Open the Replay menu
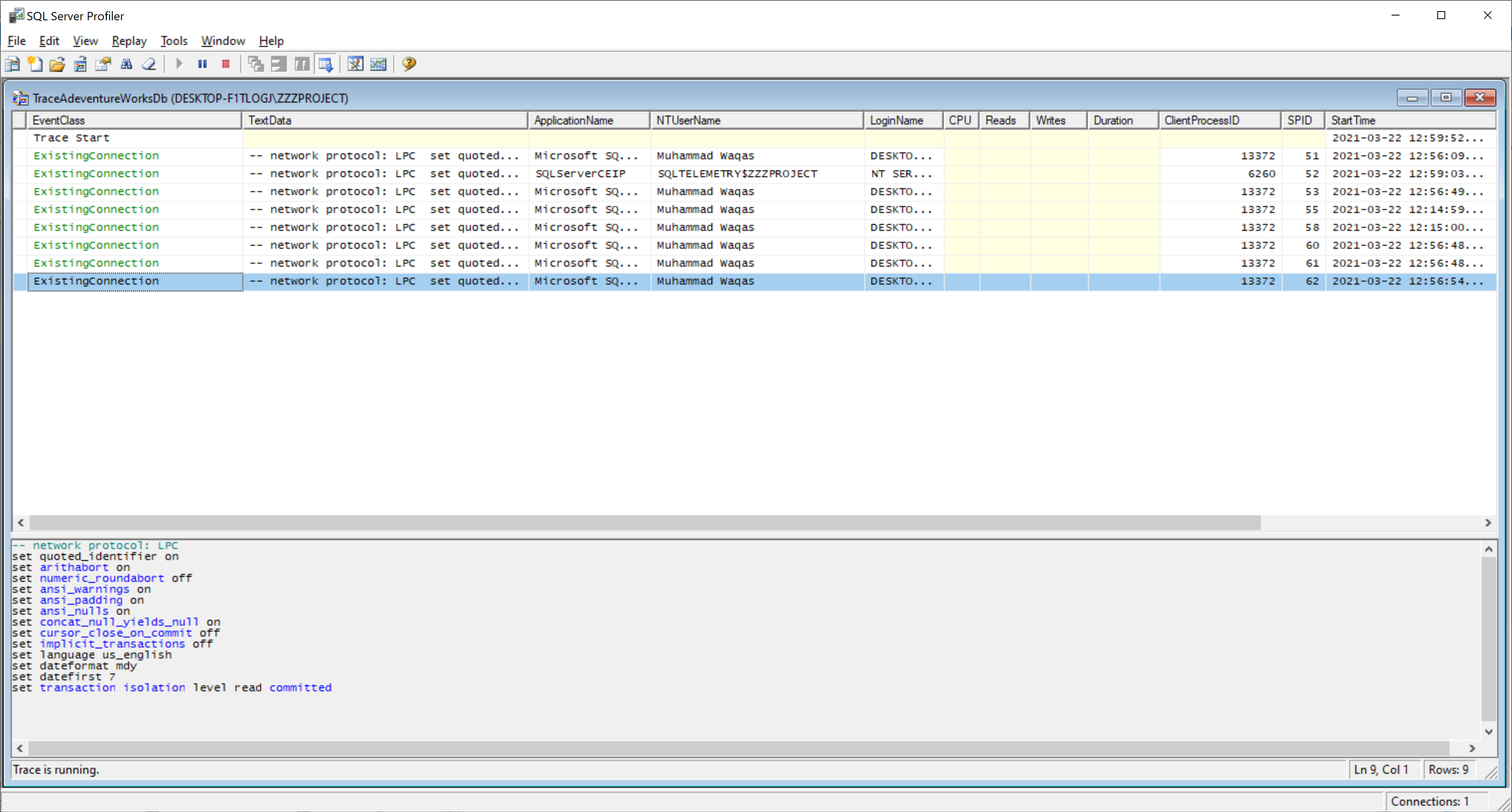 click(129, 41)
